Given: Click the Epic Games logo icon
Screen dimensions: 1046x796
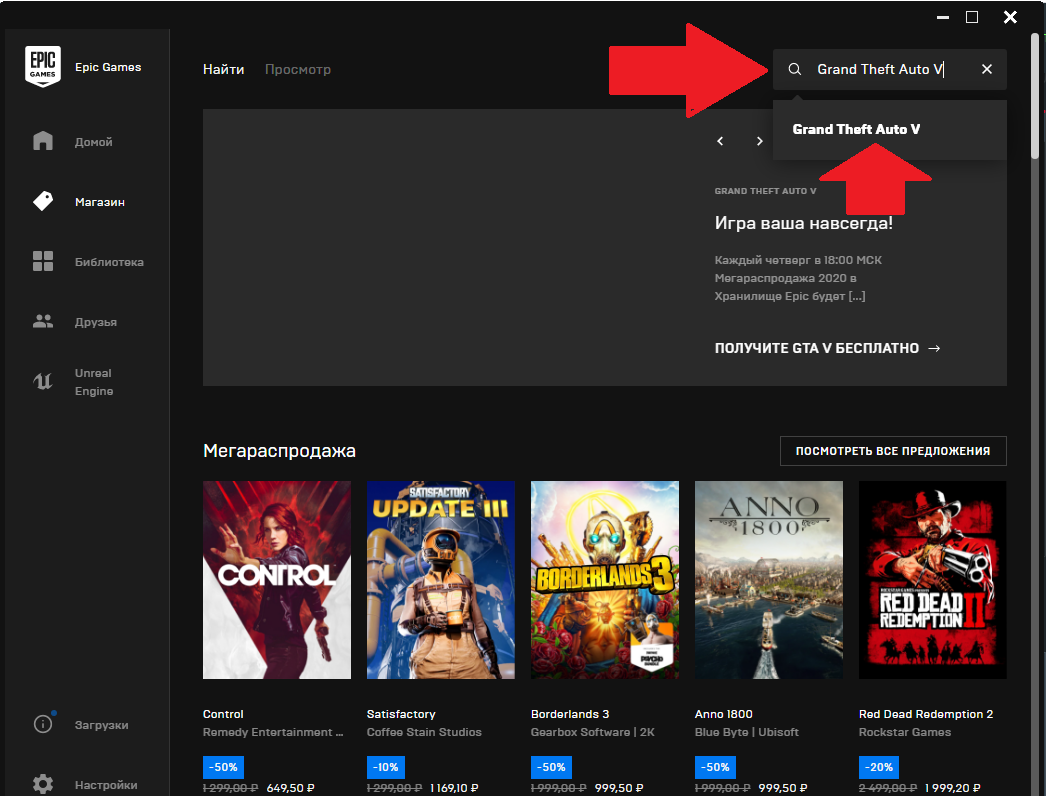Looking at the screenshot, I should (43, 66).
